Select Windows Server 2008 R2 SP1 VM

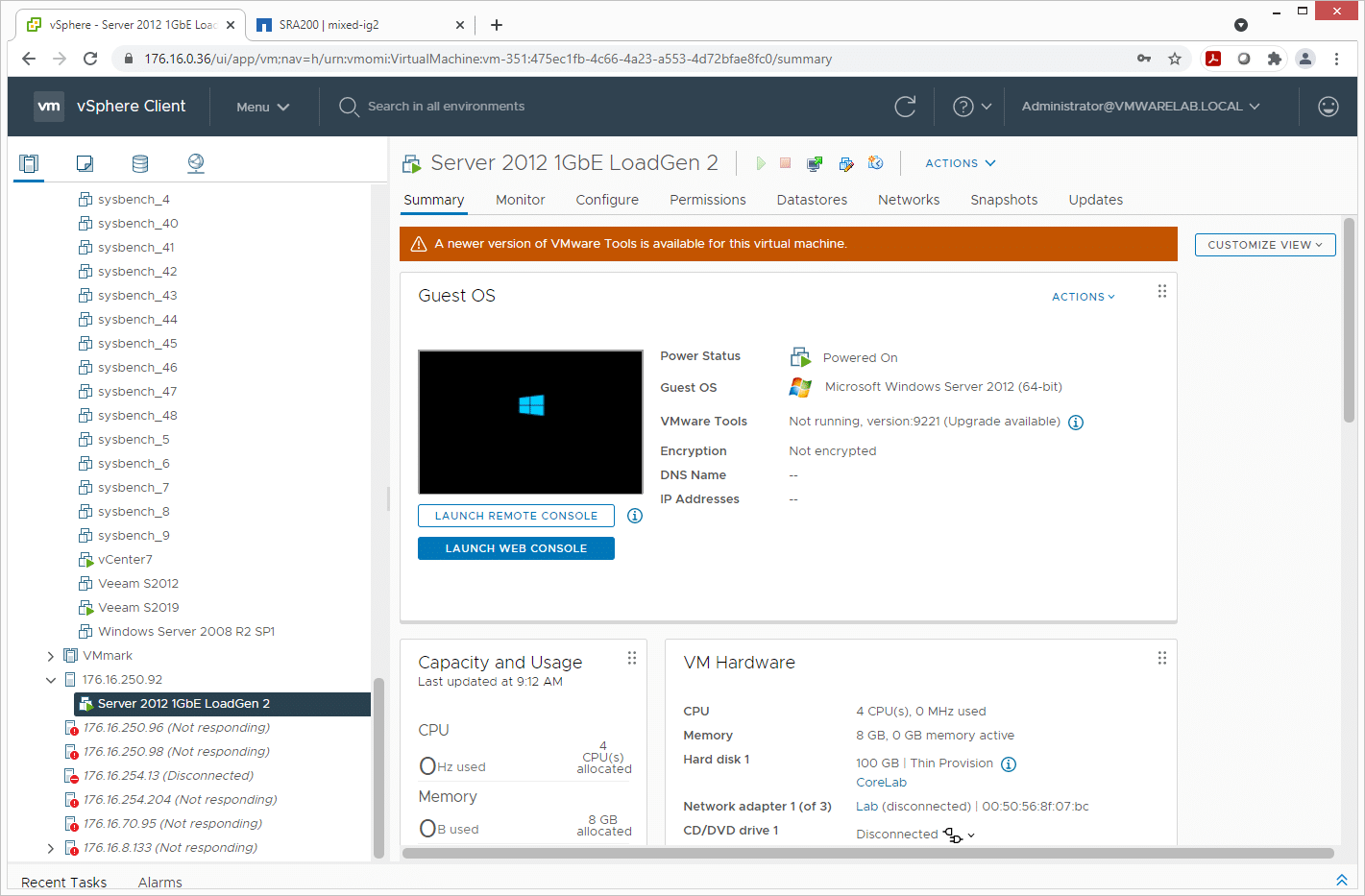186,632
